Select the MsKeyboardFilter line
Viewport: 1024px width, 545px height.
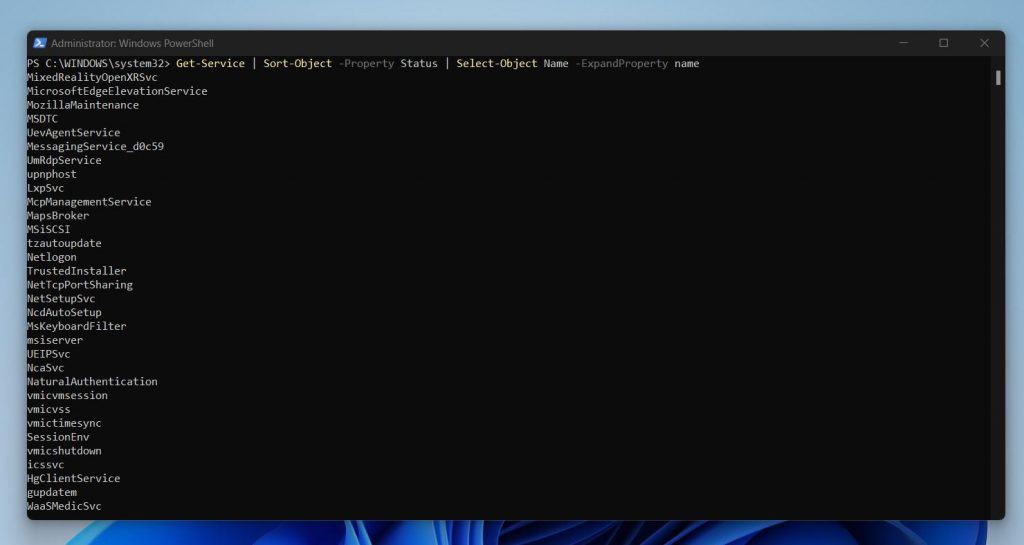(x=76, y=326)
